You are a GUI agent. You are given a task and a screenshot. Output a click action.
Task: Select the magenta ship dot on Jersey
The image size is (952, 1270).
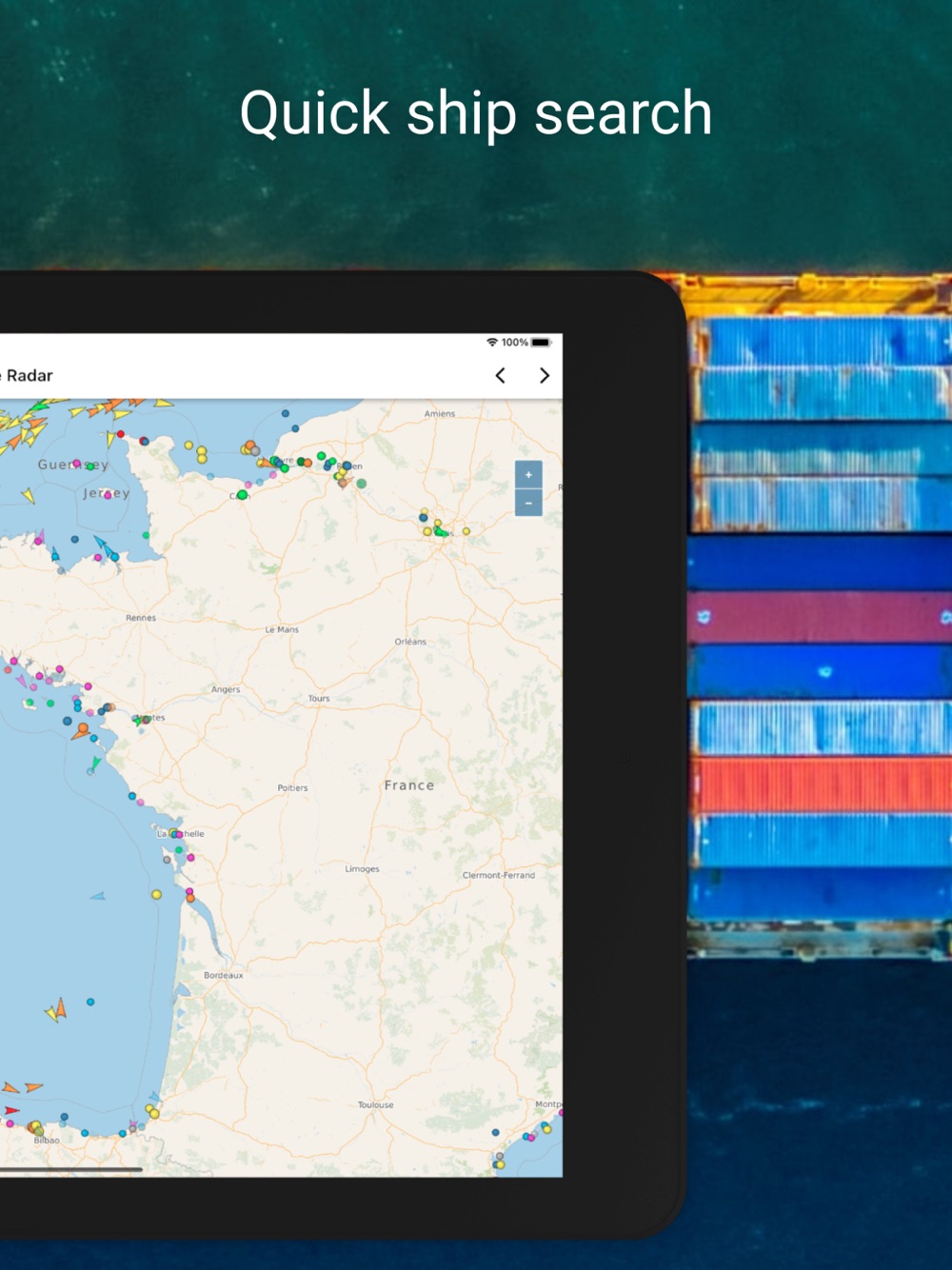point(109,494)
